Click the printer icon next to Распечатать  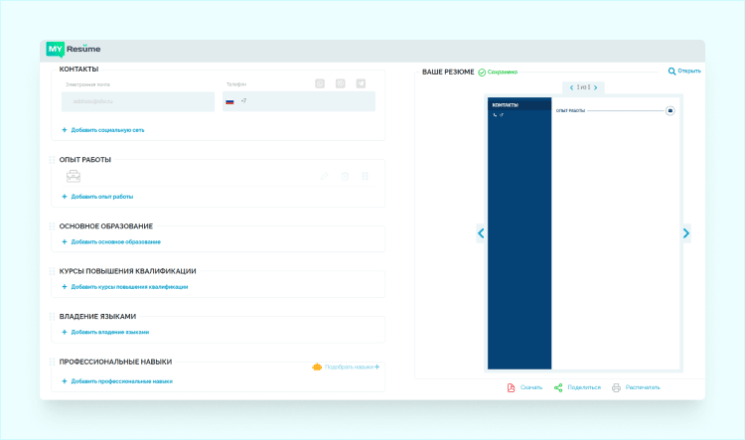[x=616, y=387]
